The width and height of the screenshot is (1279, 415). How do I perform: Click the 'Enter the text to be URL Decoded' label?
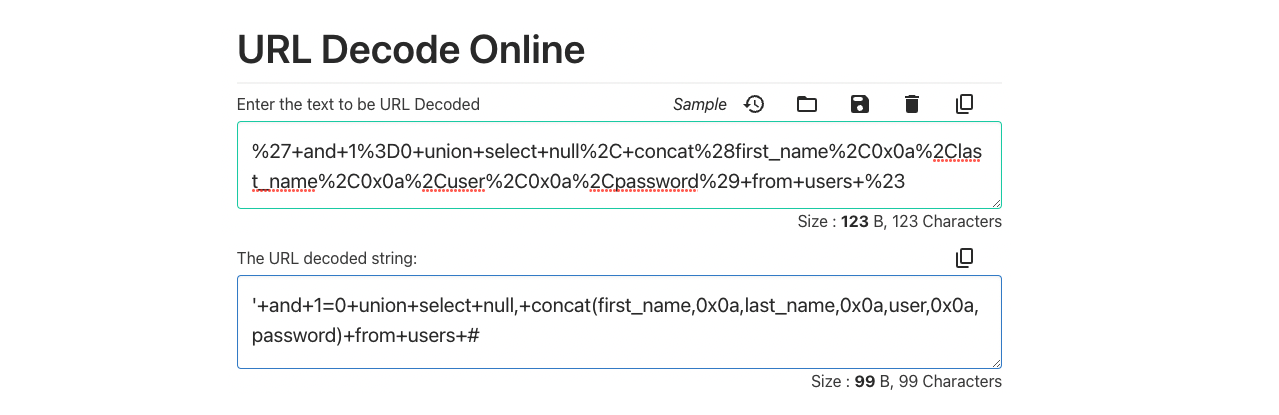[x=358, y=104]
